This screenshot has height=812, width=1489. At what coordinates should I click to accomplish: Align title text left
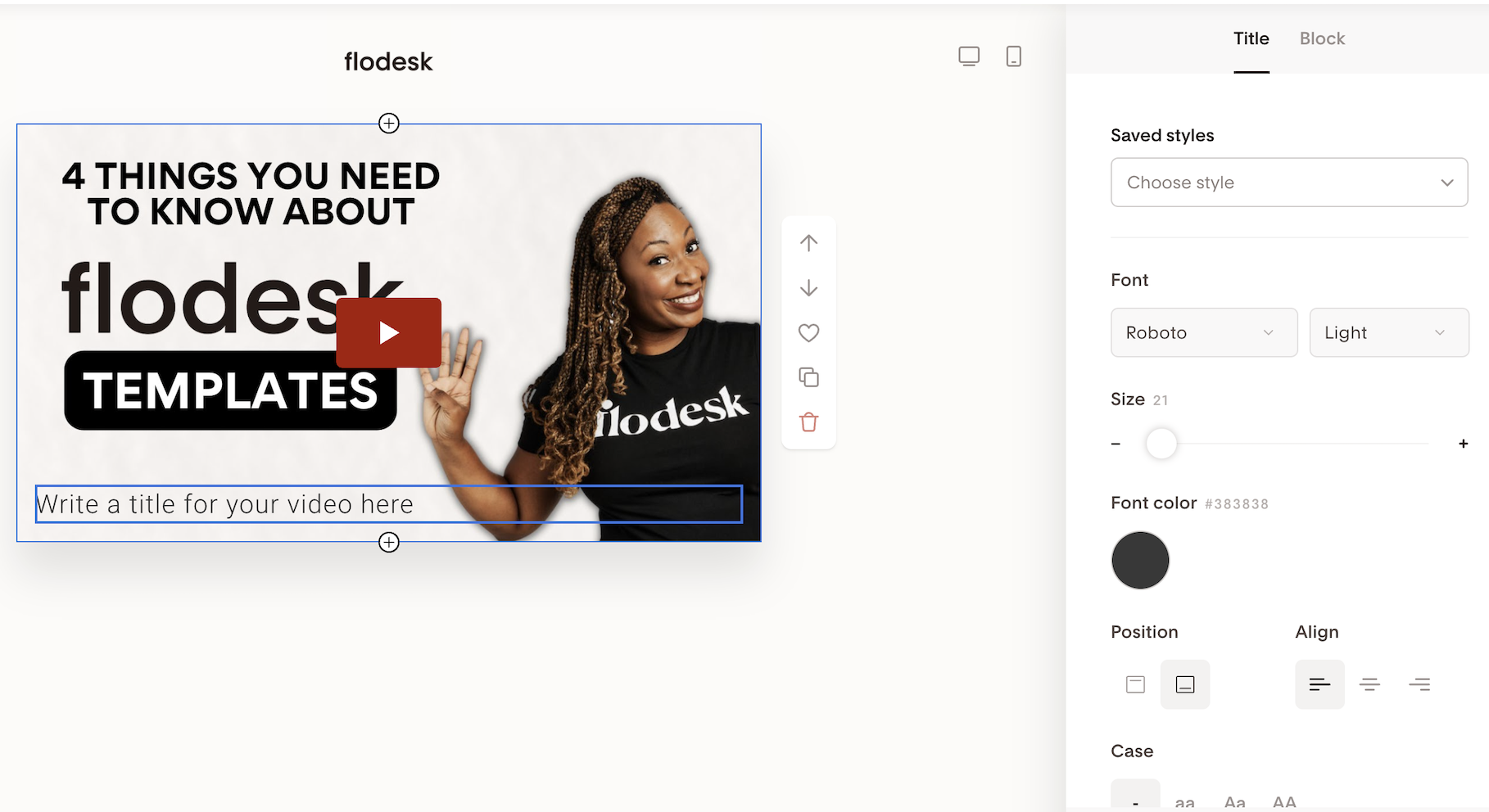(x=1319, y=684)
